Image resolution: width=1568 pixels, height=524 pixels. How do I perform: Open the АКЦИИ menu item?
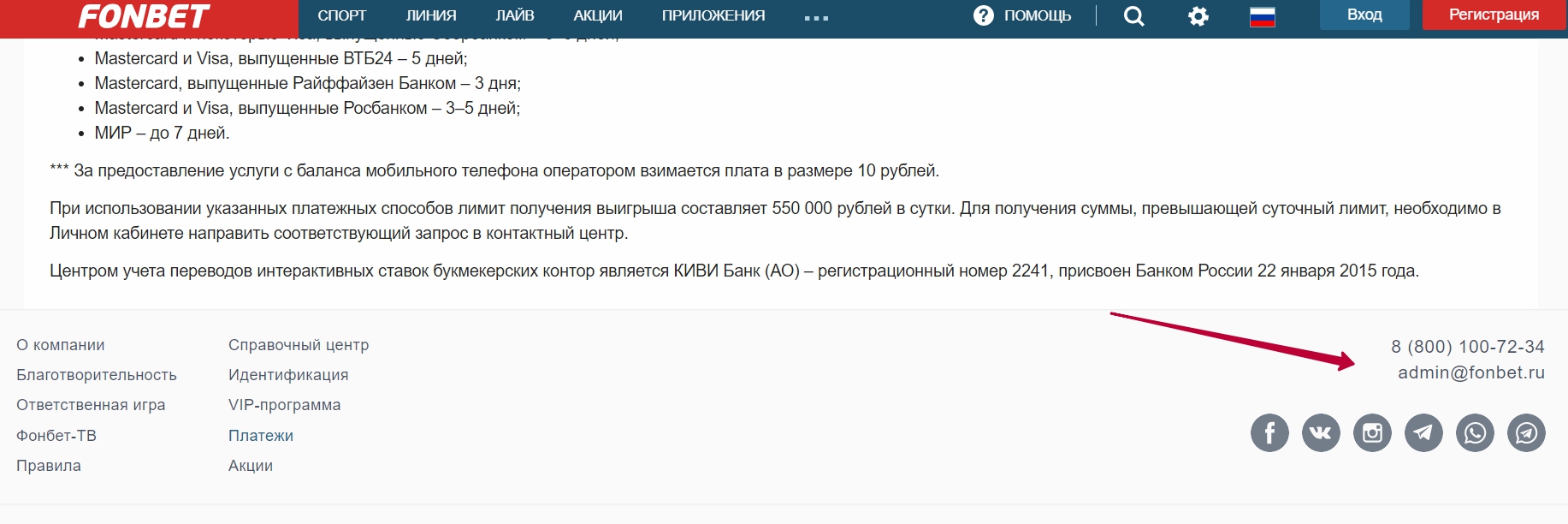[598, 15]
